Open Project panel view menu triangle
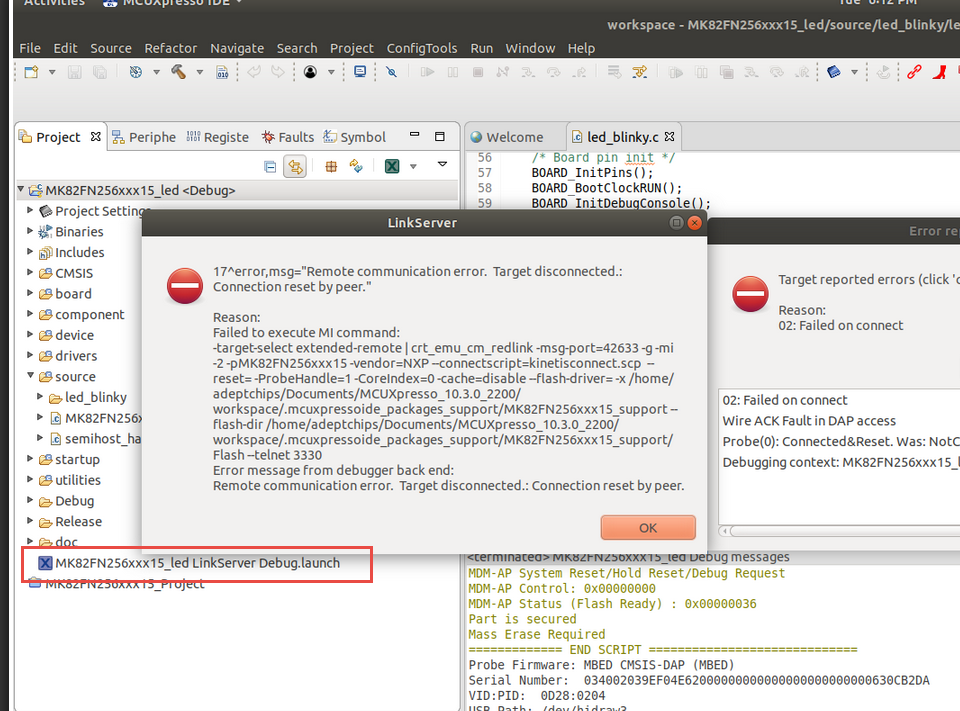The width and height of the screenshot is (960, 711). 442,164
